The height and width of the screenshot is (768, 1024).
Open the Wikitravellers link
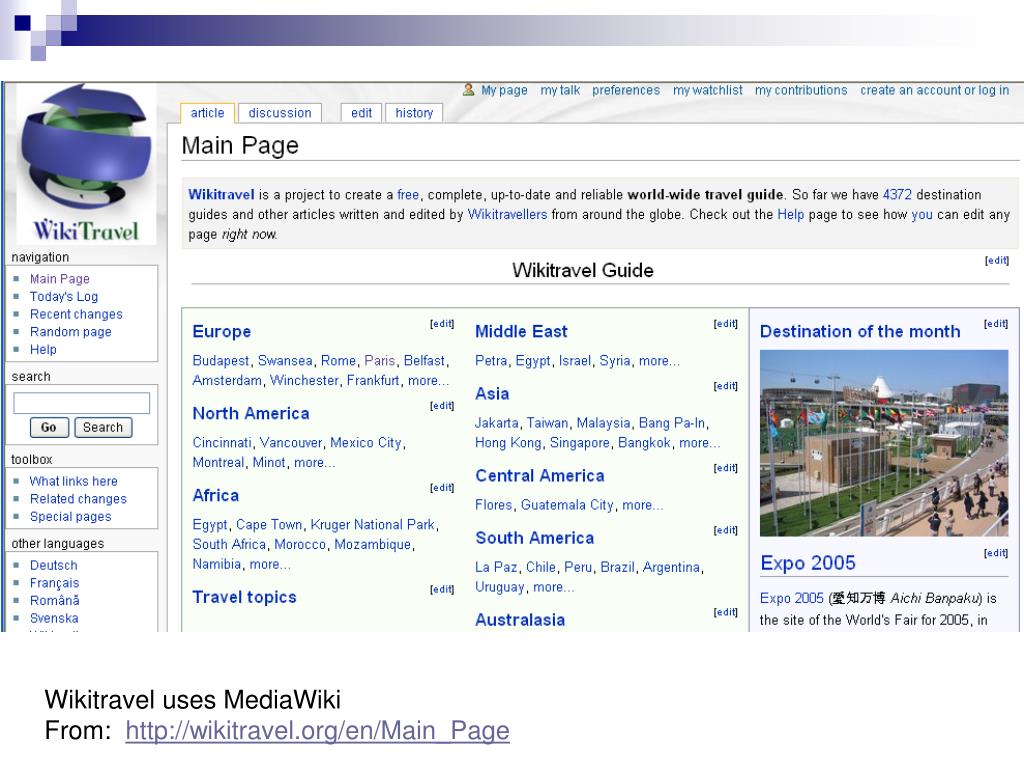click(x=507, y=214)
